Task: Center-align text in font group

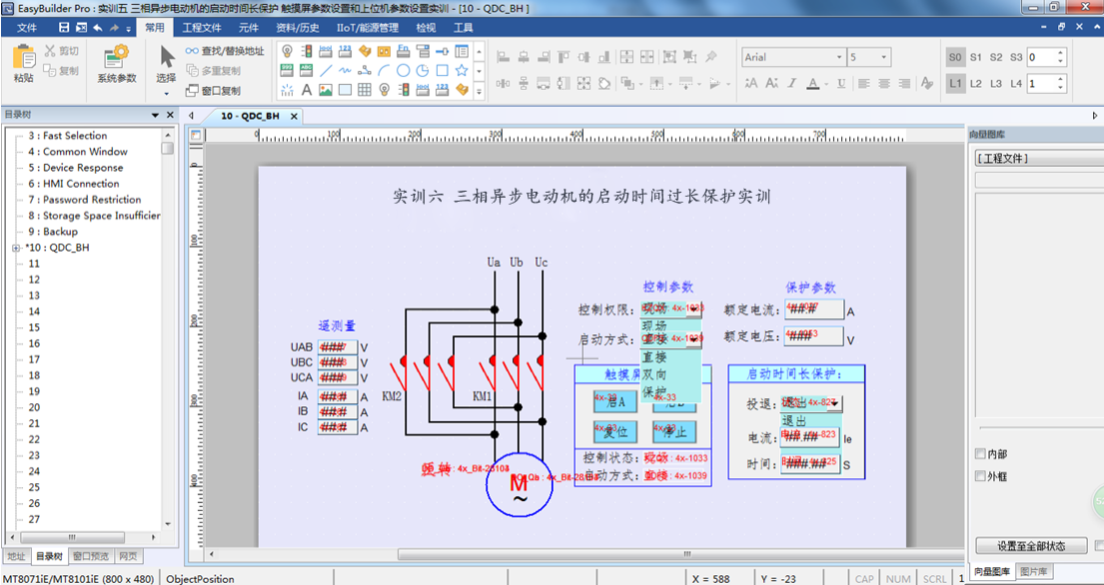Action: pos(884,83)
